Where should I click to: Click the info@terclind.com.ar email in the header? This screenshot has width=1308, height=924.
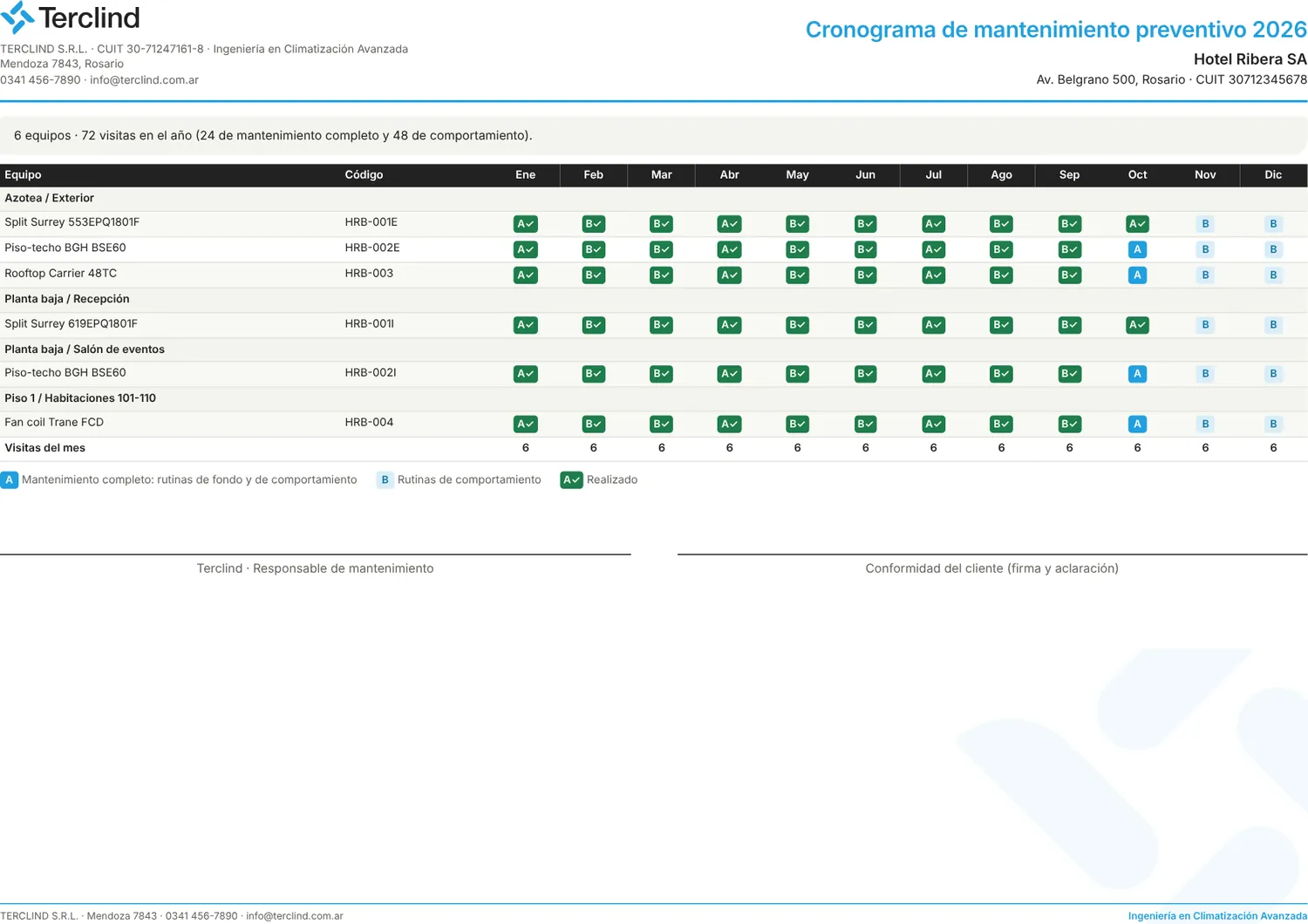coord(144,80)
